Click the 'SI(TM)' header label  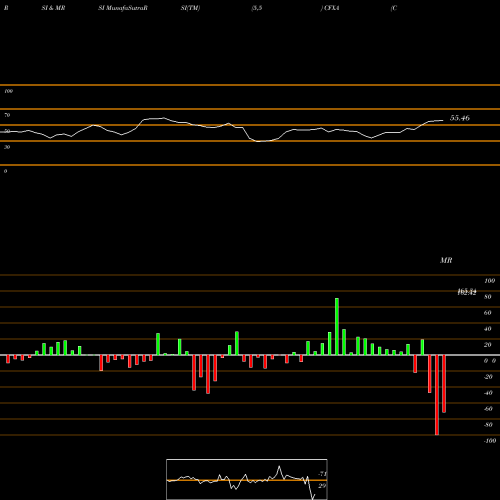pos(190,8)
